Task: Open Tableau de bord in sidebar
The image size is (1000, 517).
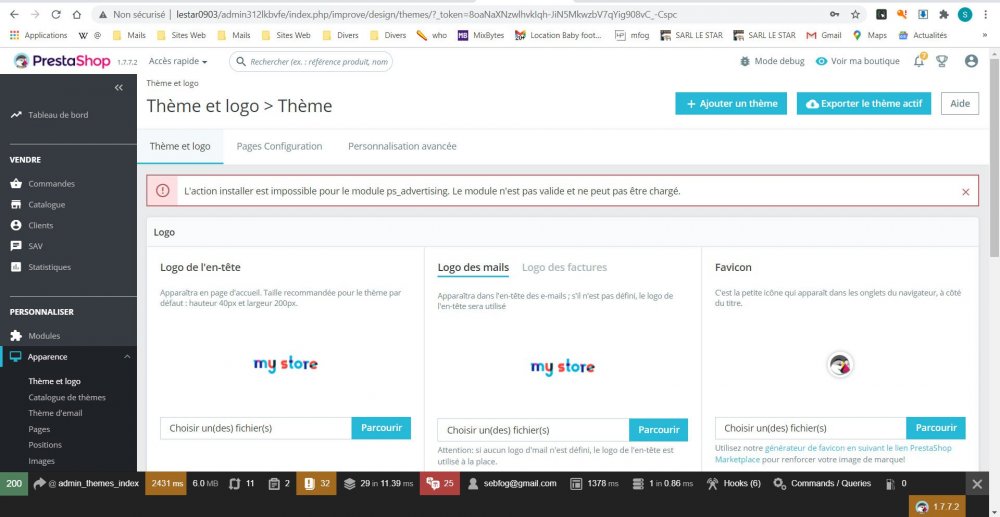Action: pyautogui.click(x=50, y=115)
